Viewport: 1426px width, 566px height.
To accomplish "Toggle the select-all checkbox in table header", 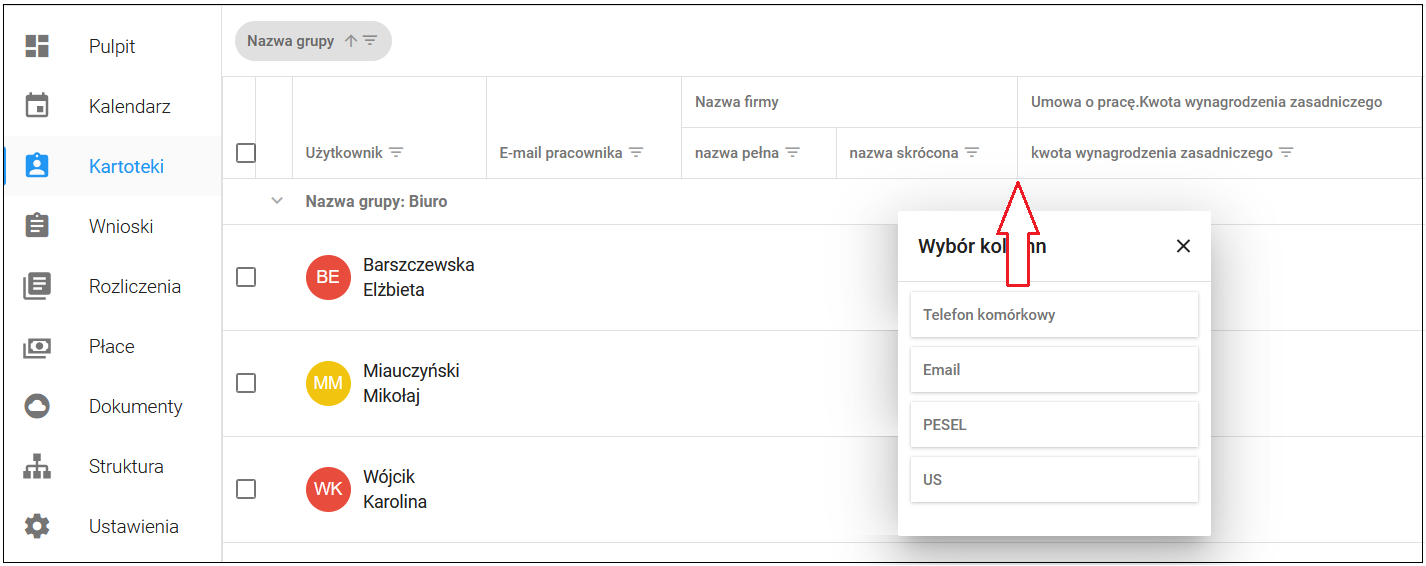I will tap(246, 153).
